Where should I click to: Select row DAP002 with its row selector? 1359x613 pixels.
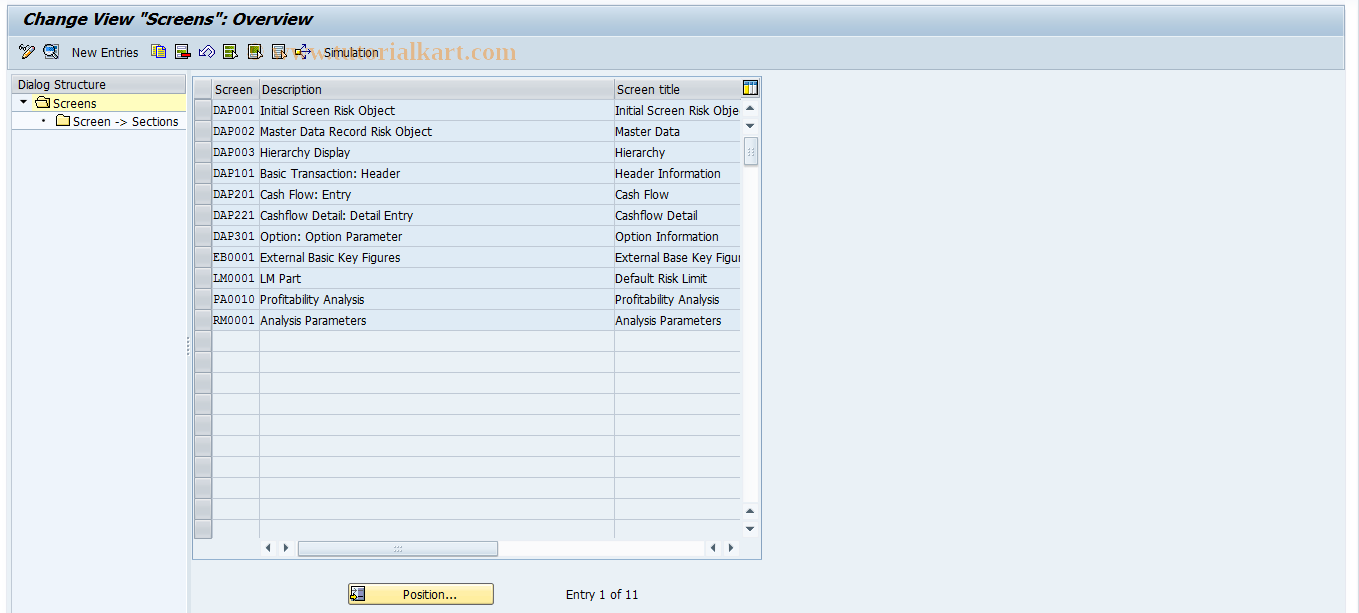tap(203, 131)
